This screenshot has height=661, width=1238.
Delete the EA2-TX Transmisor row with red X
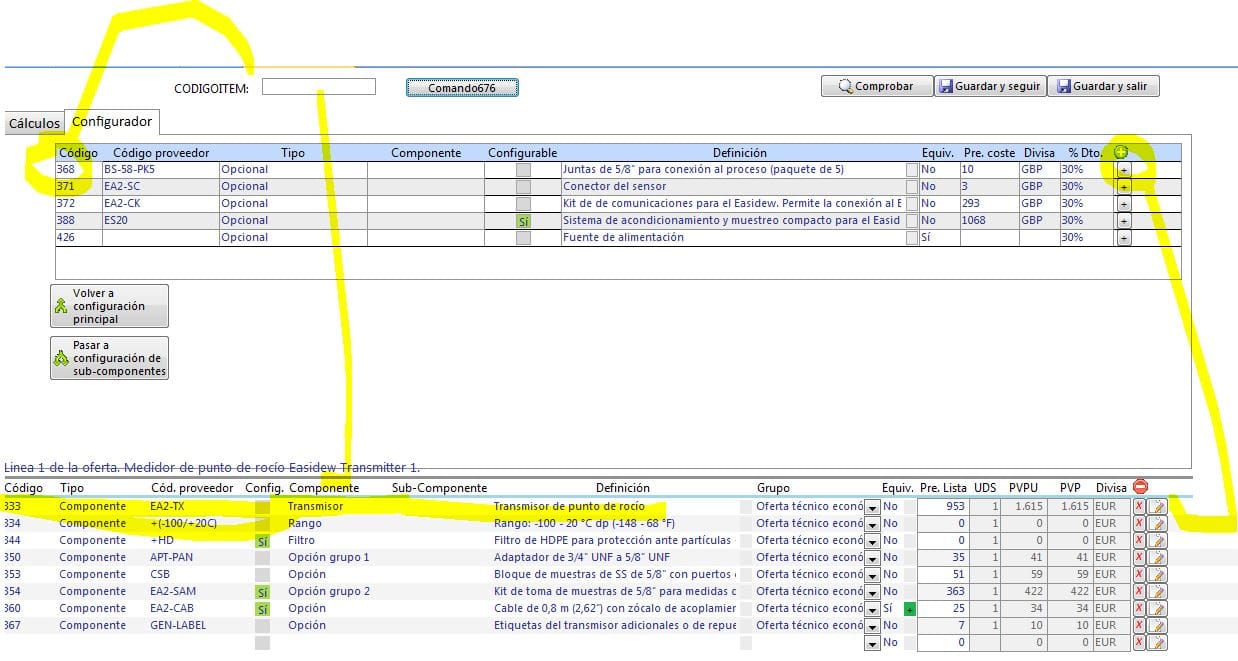(1139, 507)
